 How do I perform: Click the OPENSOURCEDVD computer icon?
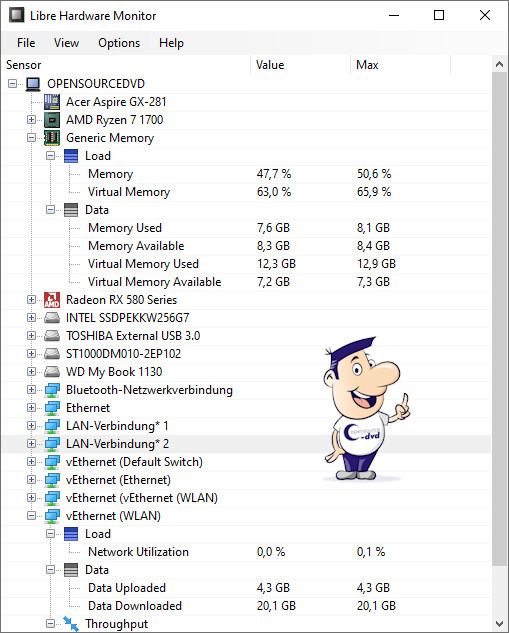pos(33,84)
